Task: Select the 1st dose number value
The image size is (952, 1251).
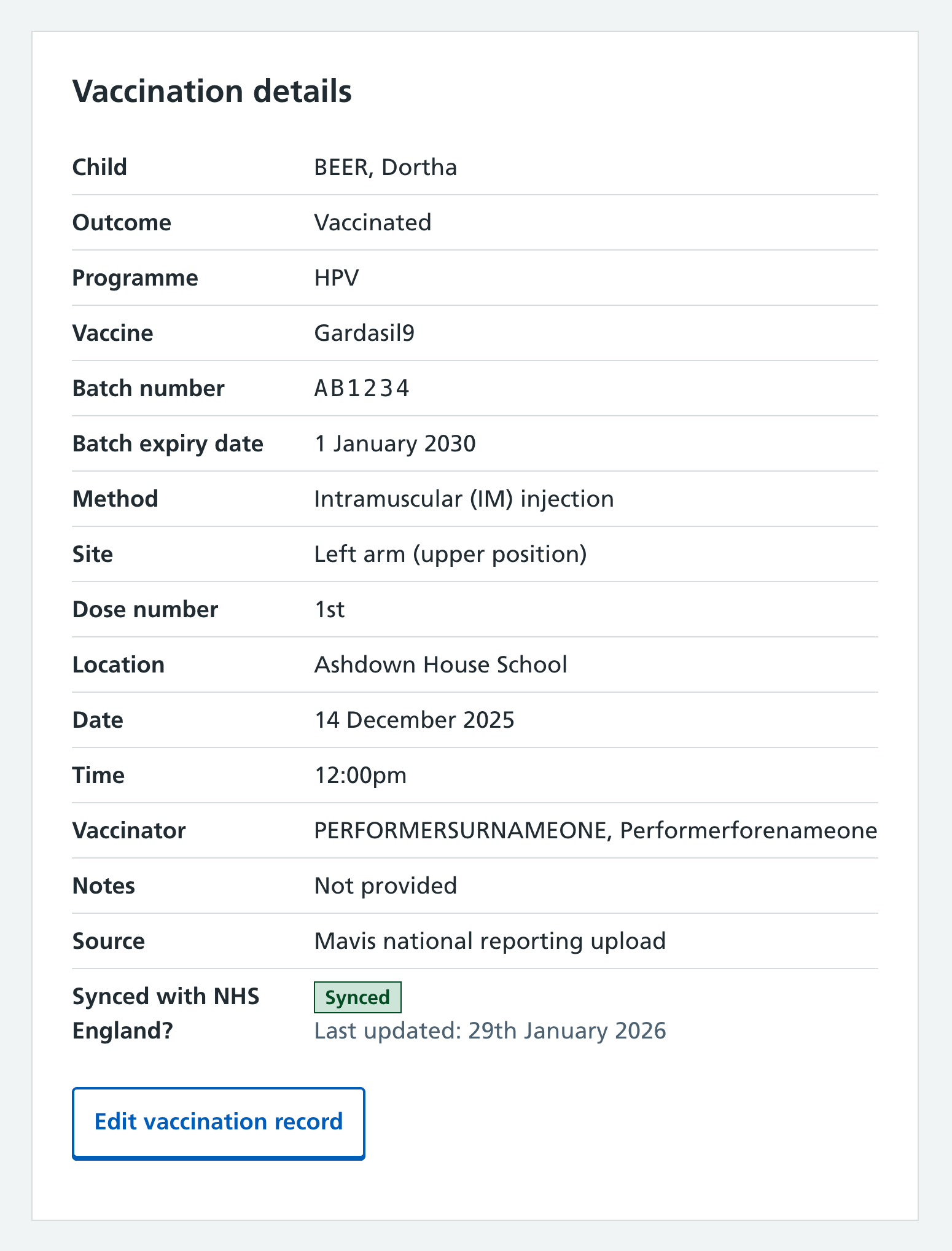Action: point(329,609)
